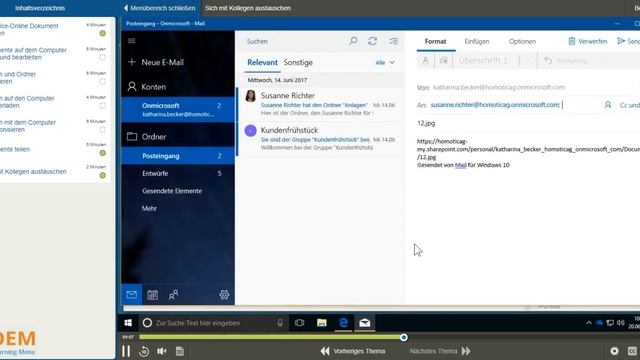Toggle checkbox for 'und Ordner' topic

pos(102,81)
